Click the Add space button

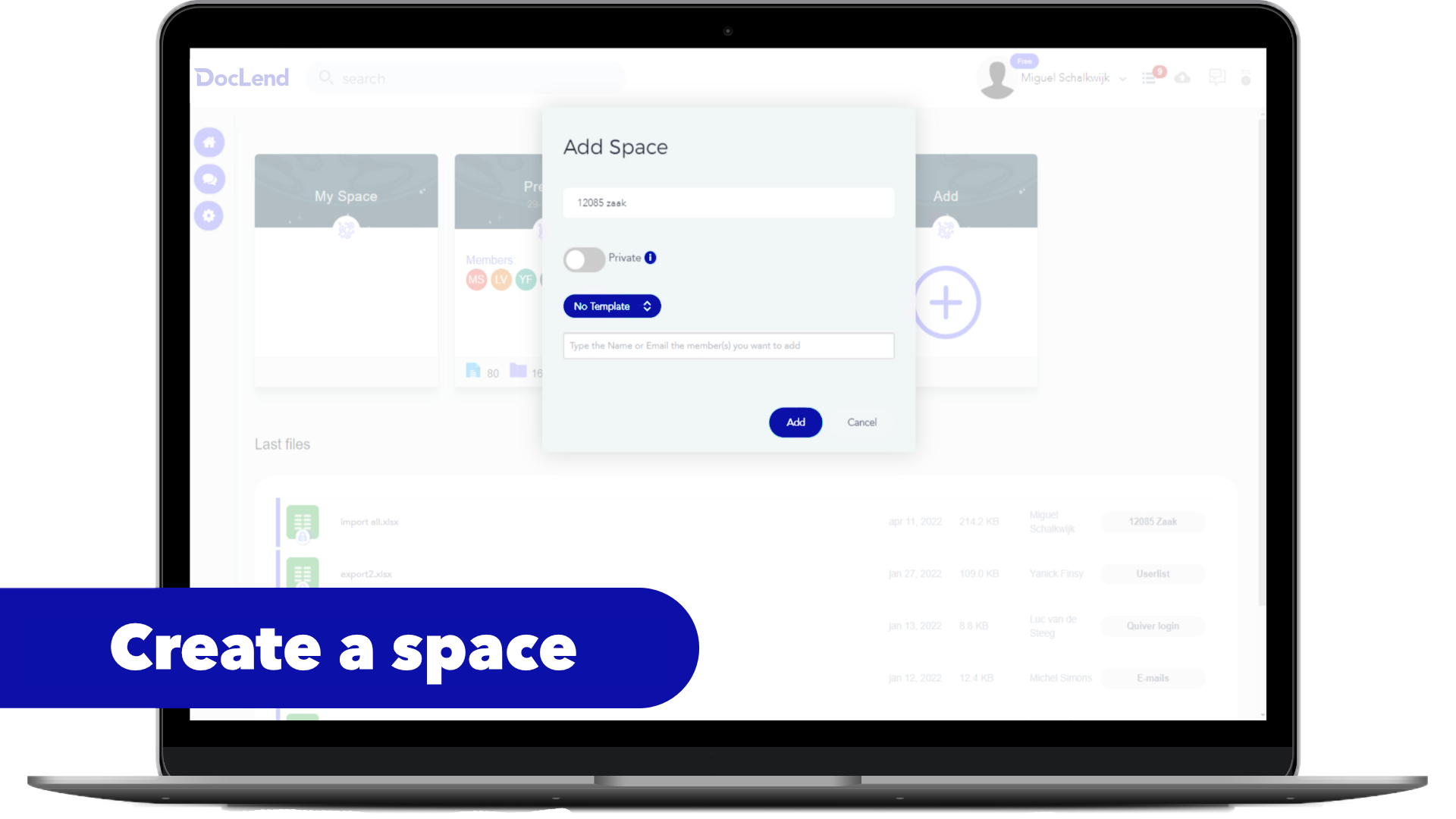click(x=796, y=422)
